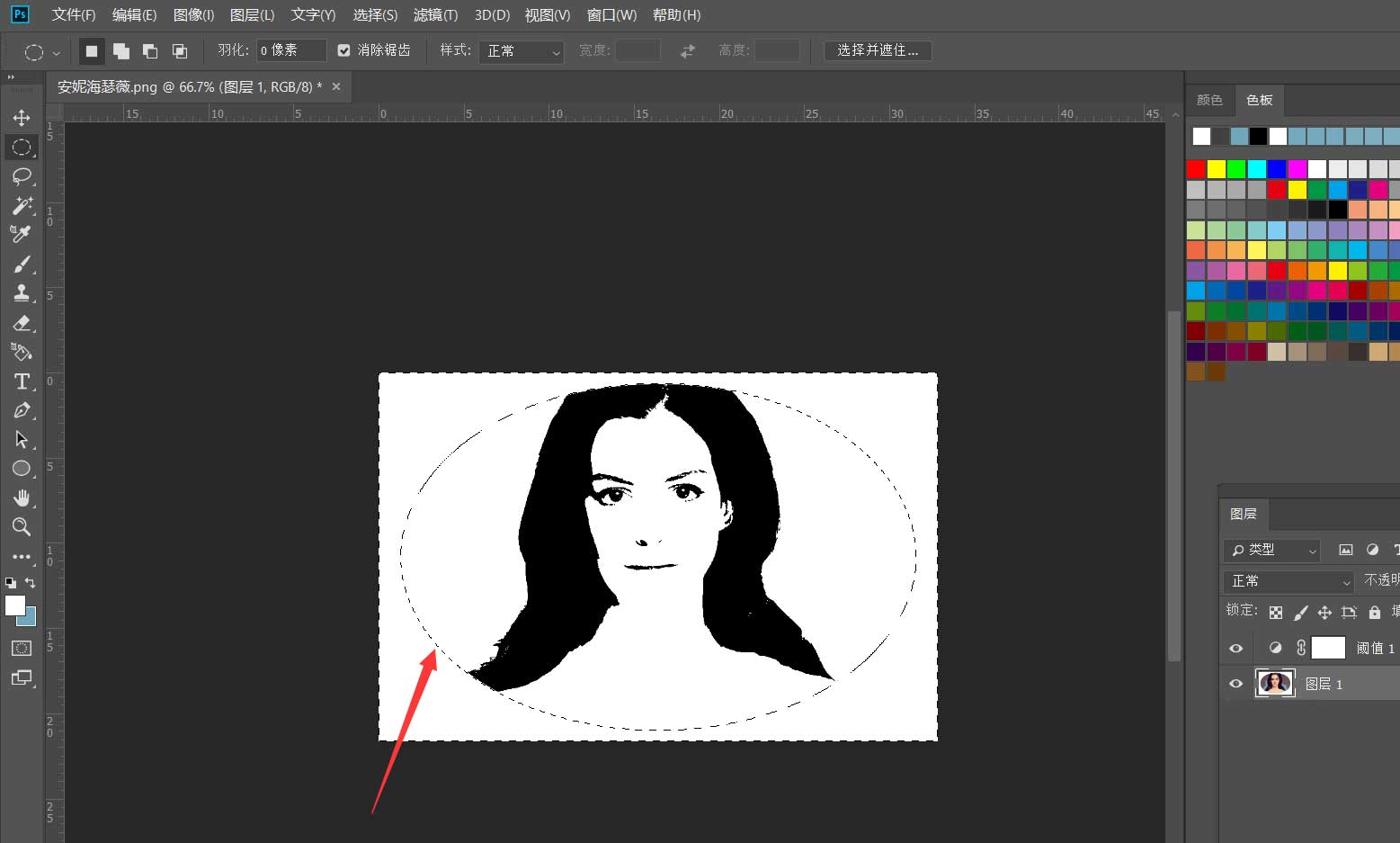
Task: Filter layers by pixel layer icon
Action: (1346, 550)
